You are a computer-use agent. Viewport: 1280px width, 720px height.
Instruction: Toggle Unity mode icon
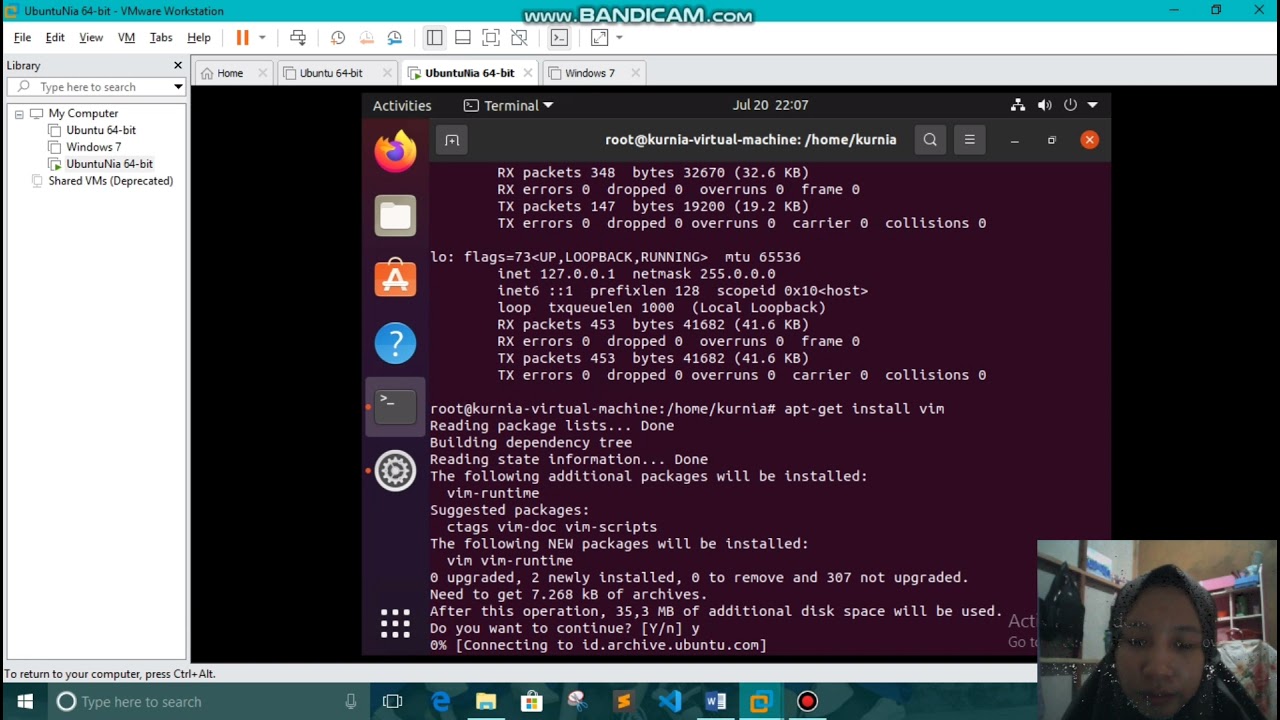coord(519,37)
